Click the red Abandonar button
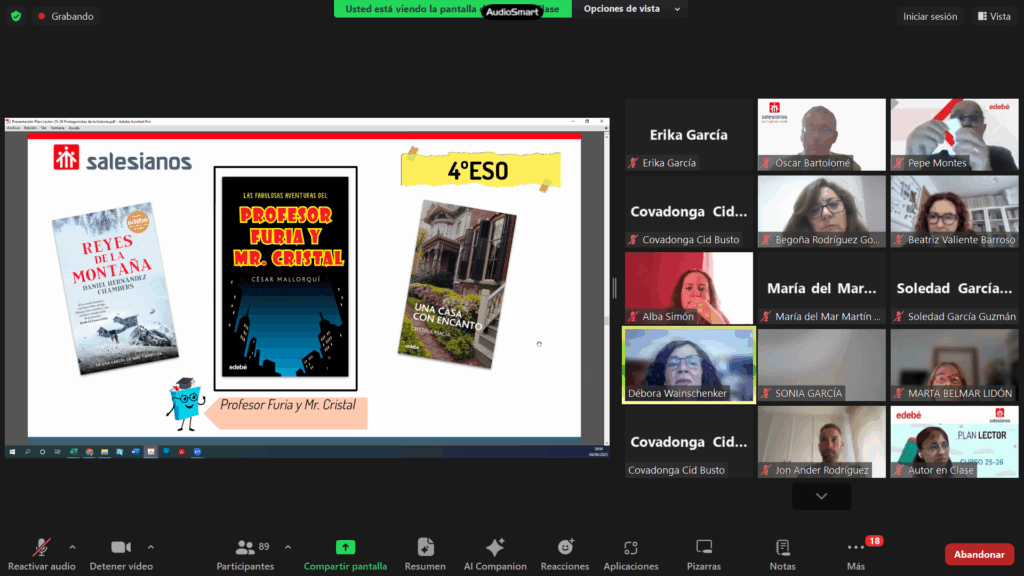The image size is (1024, 576). [x=979, y=554]
